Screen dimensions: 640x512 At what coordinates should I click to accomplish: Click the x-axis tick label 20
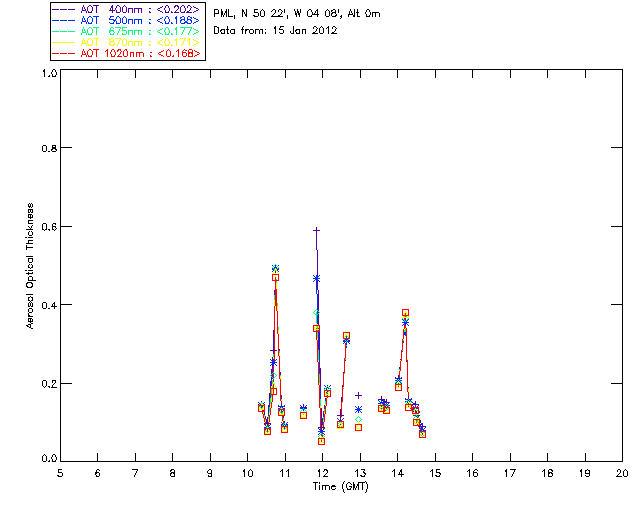tap(622, 473)
